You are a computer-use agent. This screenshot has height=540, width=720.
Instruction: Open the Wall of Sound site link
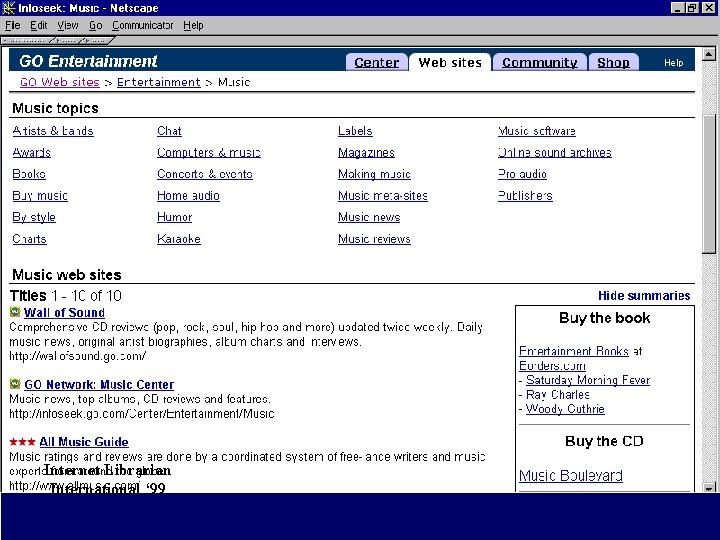(64, 313)
